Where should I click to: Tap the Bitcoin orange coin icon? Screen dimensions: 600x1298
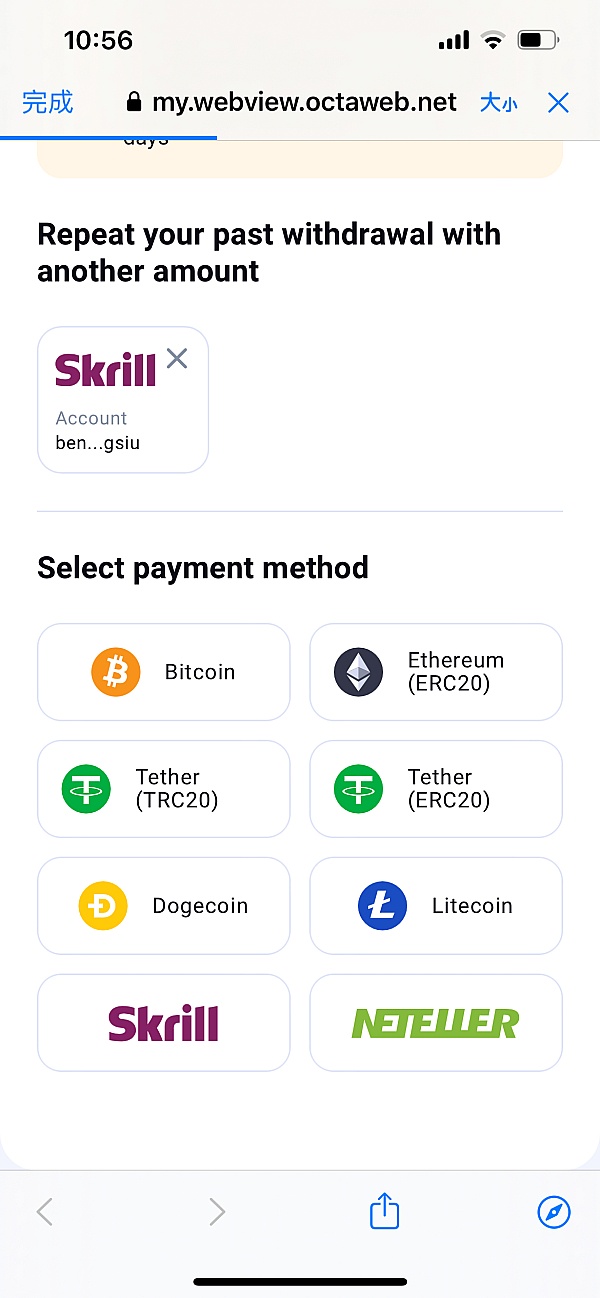pos(116,672)
